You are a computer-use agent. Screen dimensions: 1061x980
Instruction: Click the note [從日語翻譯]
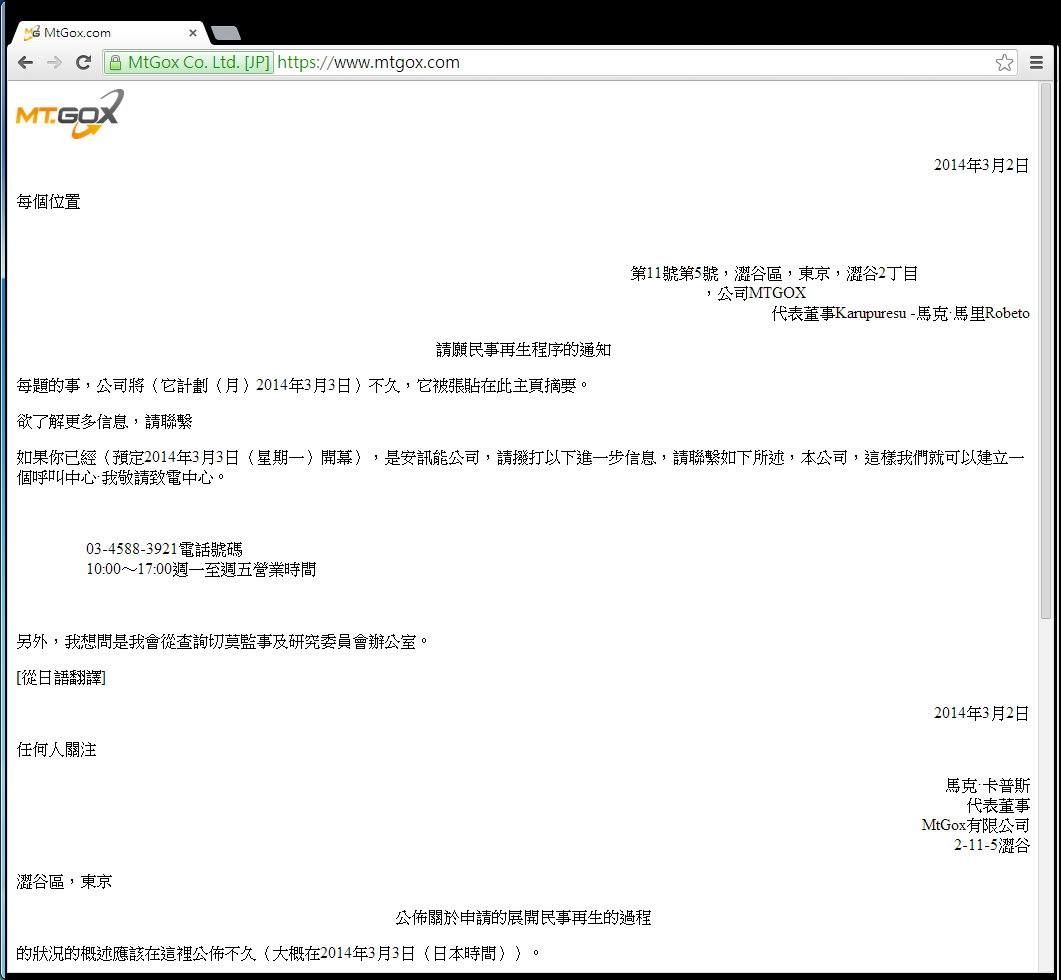tap(61, 677)
